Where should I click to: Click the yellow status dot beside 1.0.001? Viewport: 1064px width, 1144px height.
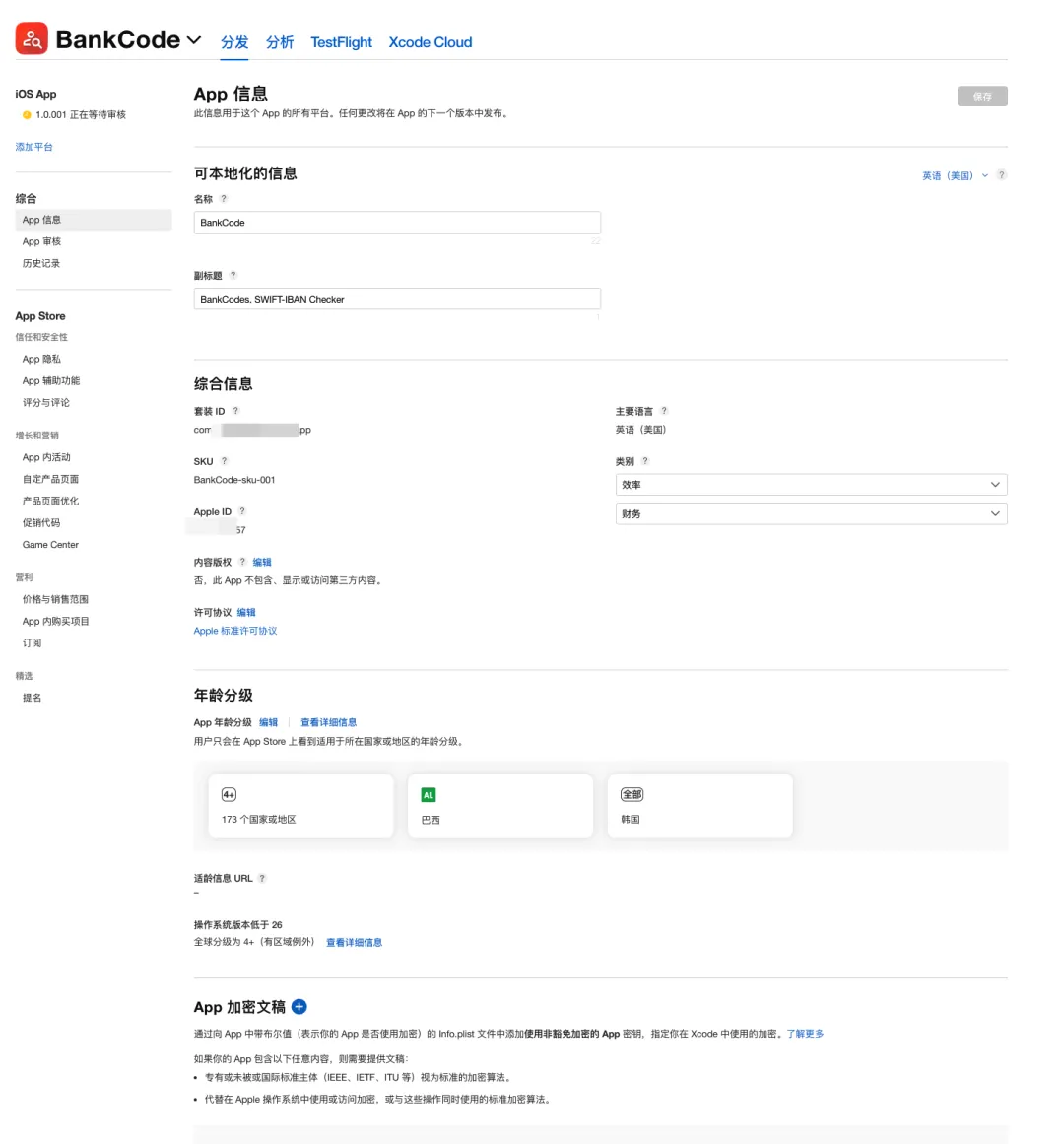[27, 114]
